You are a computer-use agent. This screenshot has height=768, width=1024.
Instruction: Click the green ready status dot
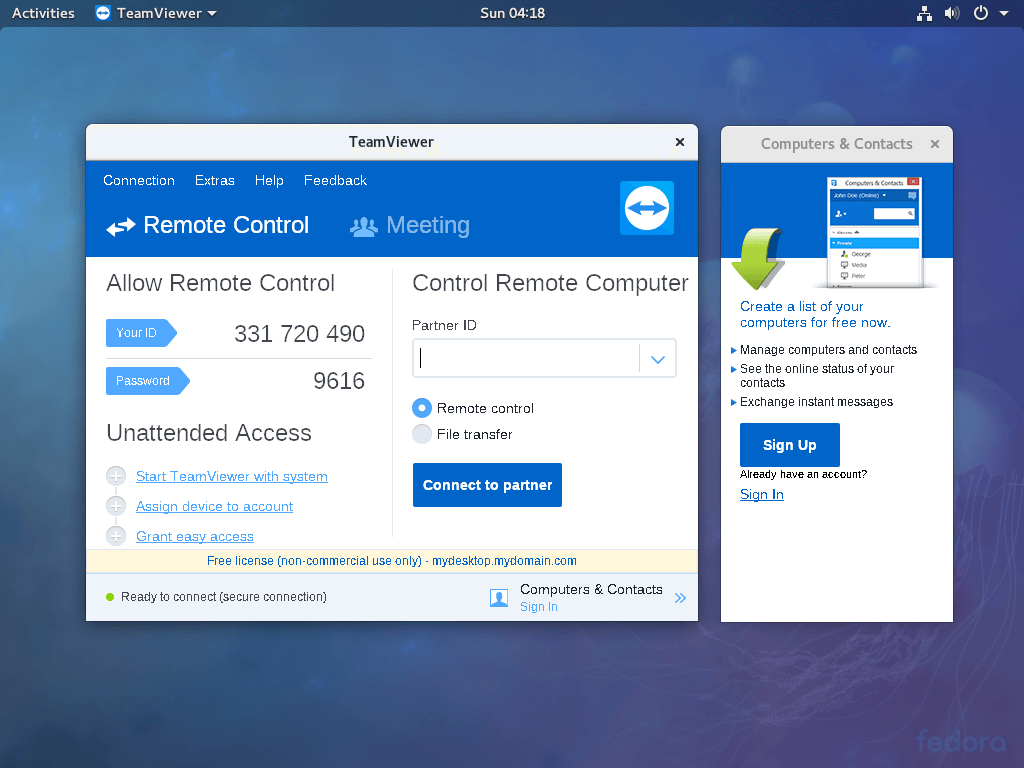click(110, 597)
